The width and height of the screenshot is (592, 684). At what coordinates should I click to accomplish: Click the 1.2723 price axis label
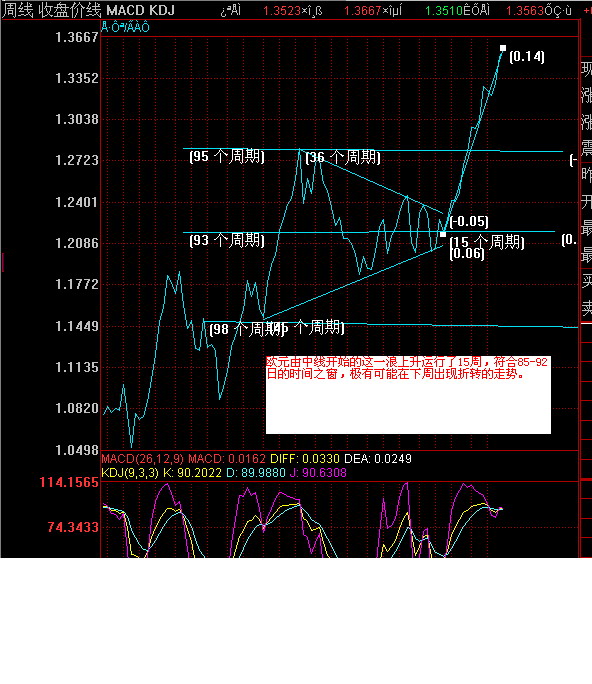(x=77, y=160)
